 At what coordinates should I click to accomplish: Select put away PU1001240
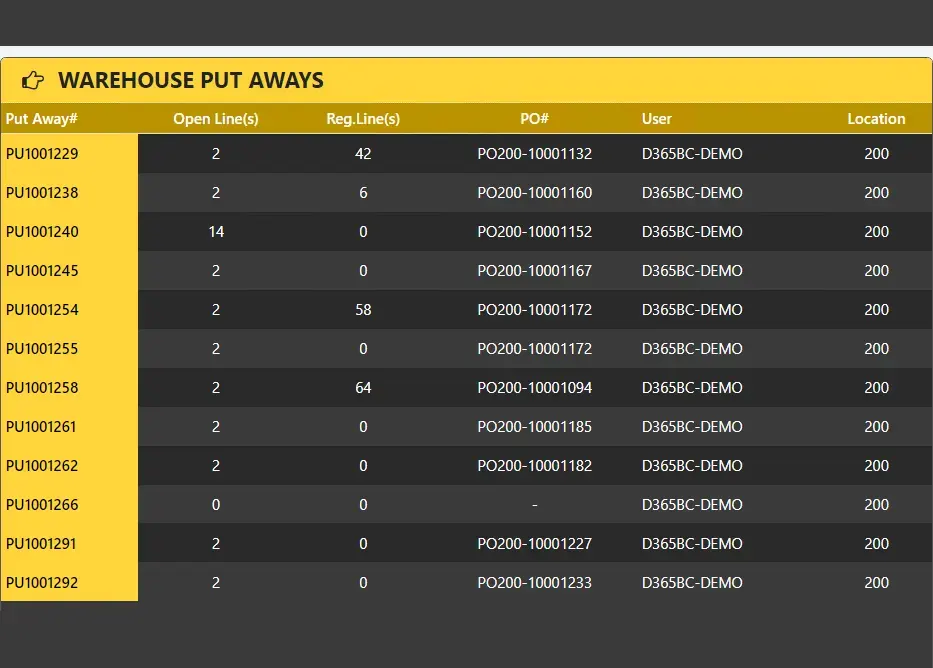tap(42, 231)
